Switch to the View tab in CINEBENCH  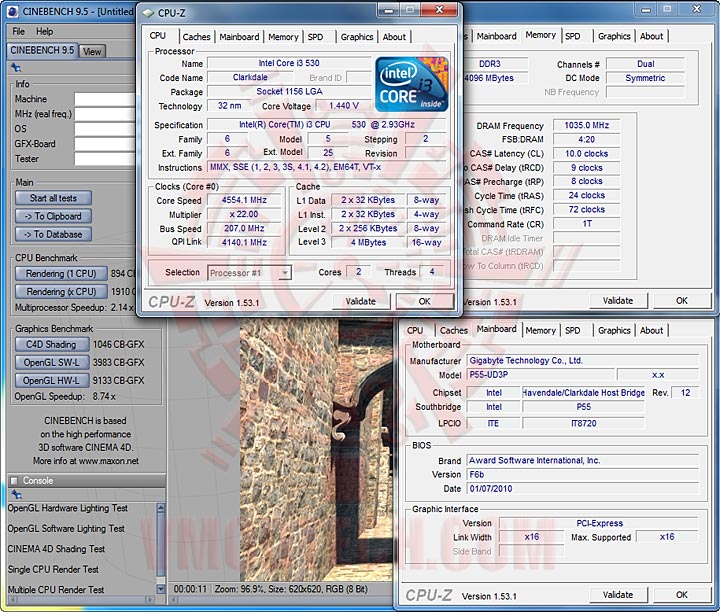pos(92,51)
